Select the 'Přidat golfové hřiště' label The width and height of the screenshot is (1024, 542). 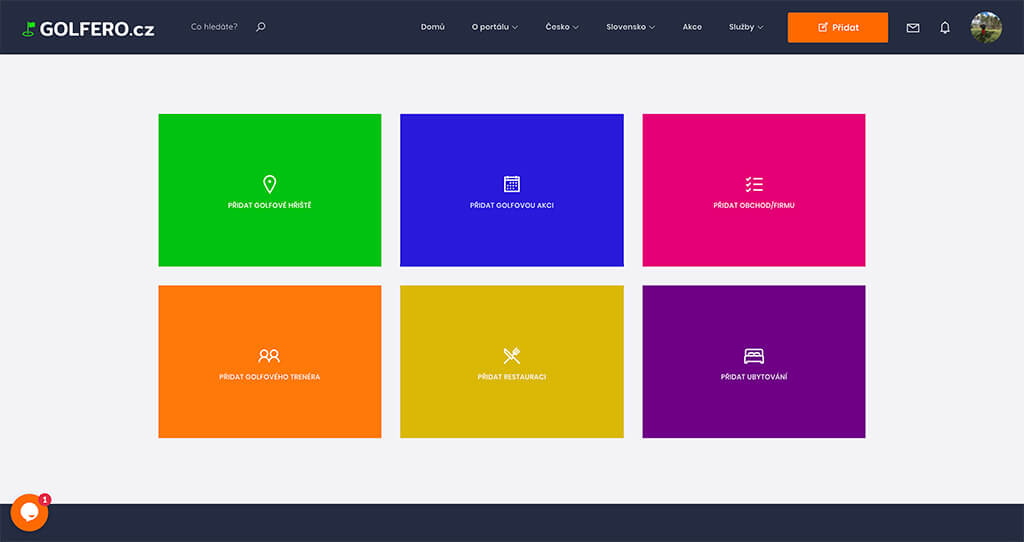pos(270,205)
